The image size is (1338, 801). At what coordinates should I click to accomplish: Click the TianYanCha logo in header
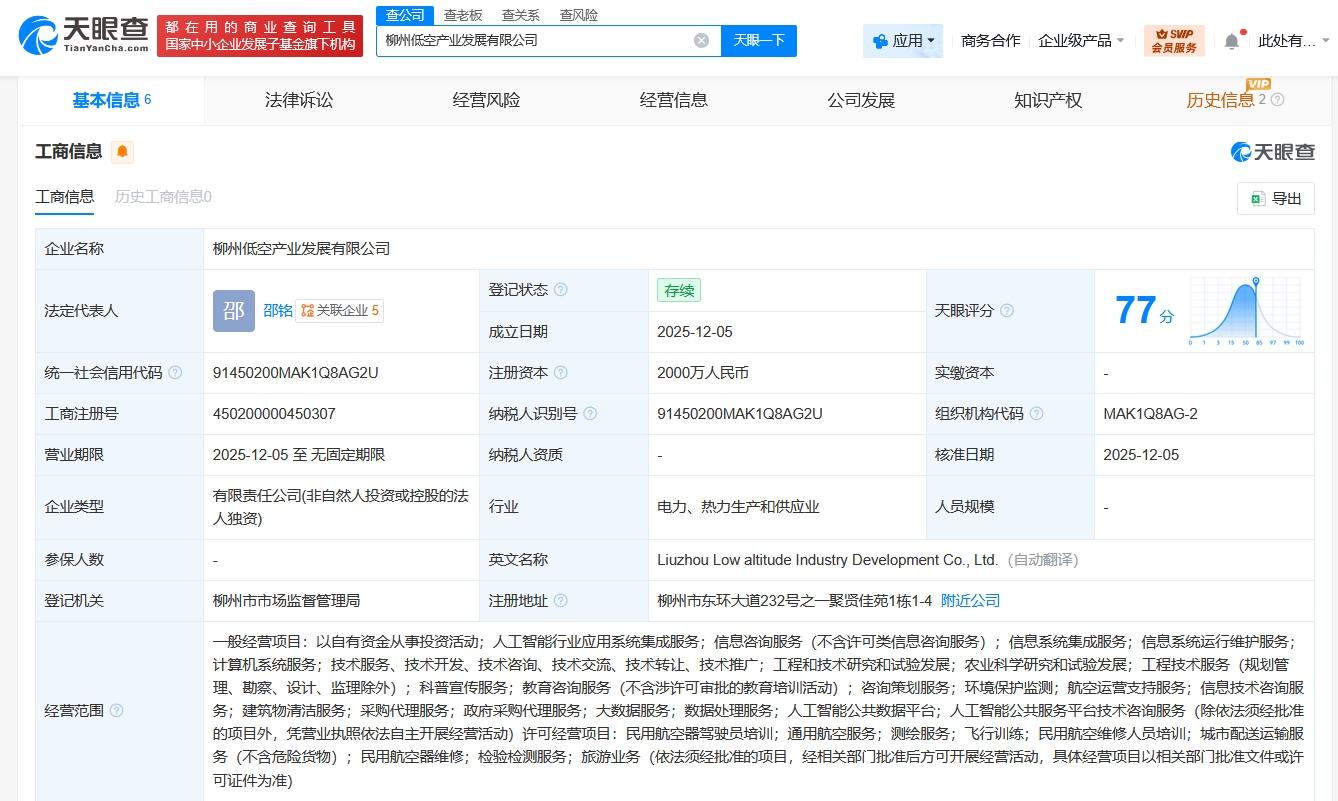pos(82,37)
